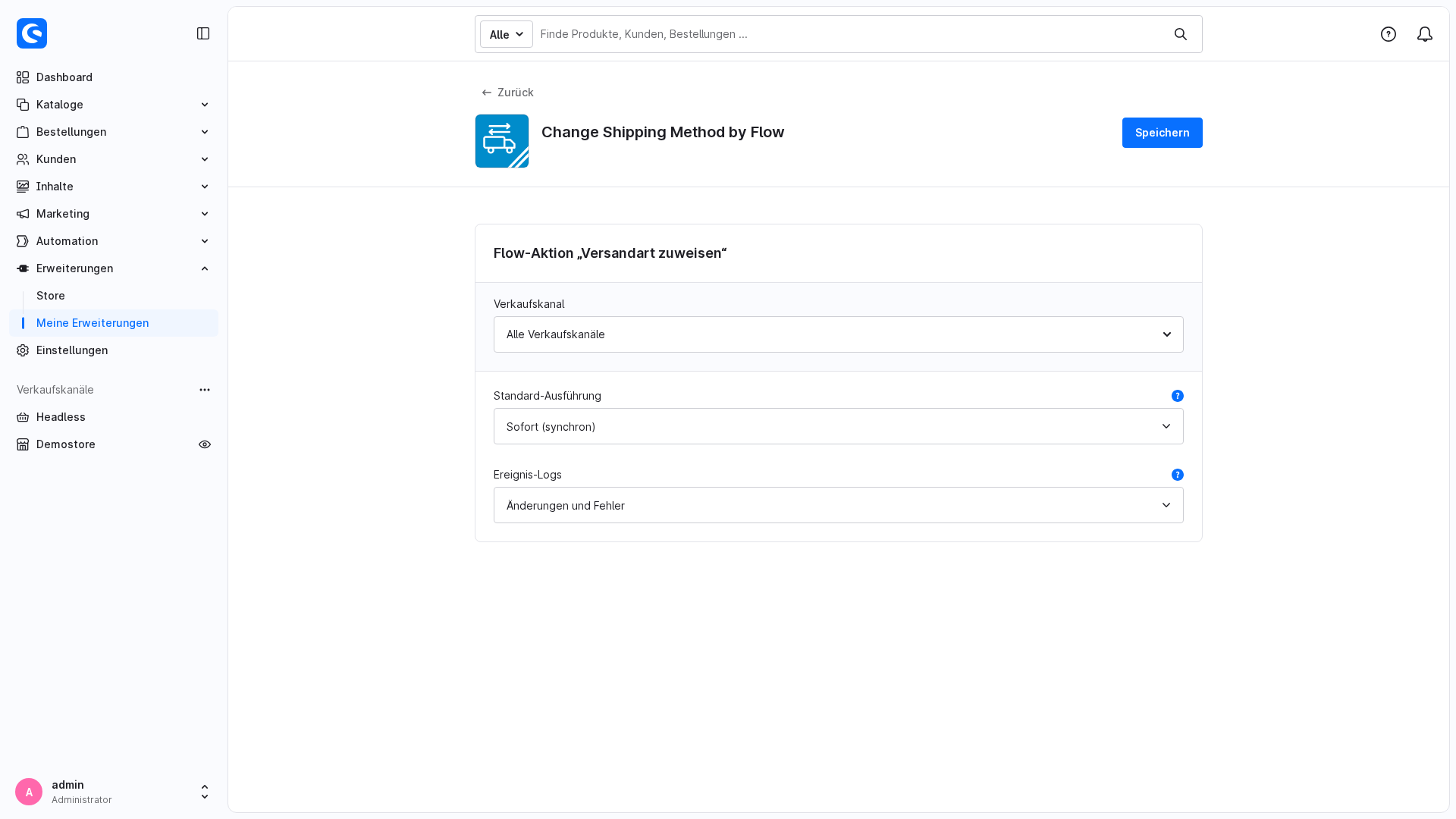This screenshot has height=819, width=1456.
Task: Click the admin avatar icon
Action: tap(29, 792)
